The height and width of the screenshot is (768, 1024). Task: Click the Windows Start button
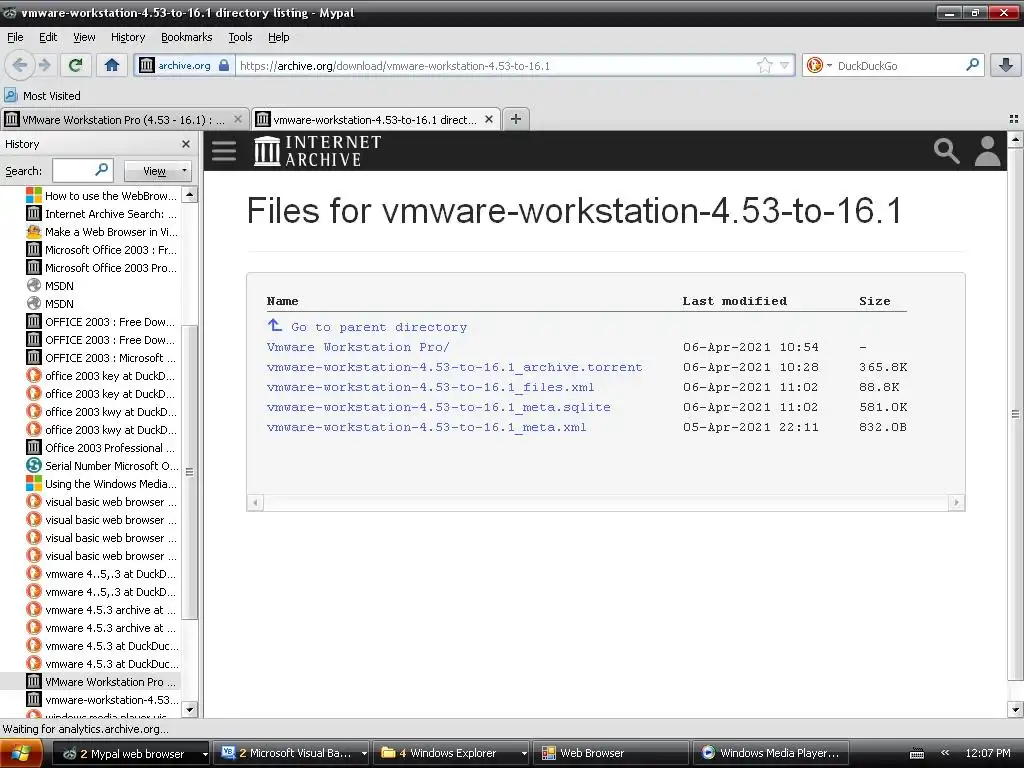click(x=22, y=754)
